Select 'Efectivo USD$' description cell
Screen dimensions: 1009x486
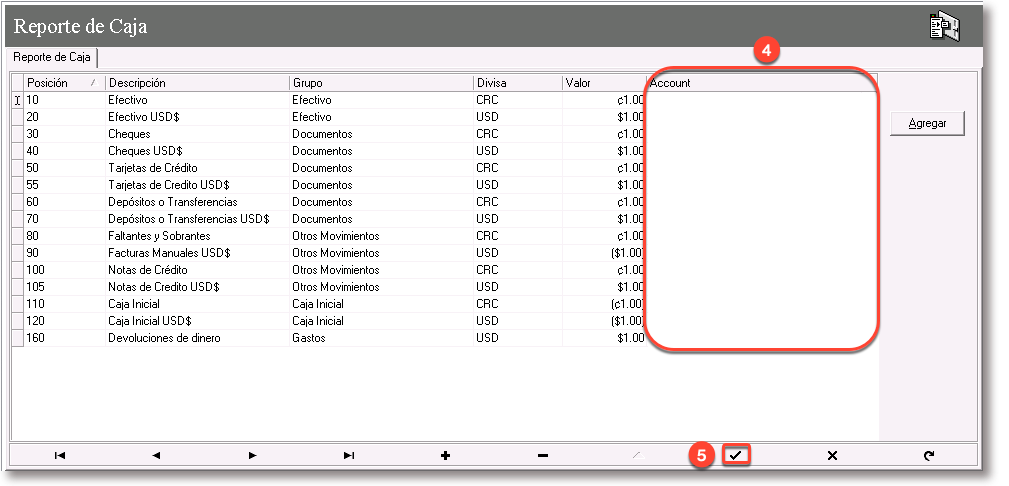(198, 117)
